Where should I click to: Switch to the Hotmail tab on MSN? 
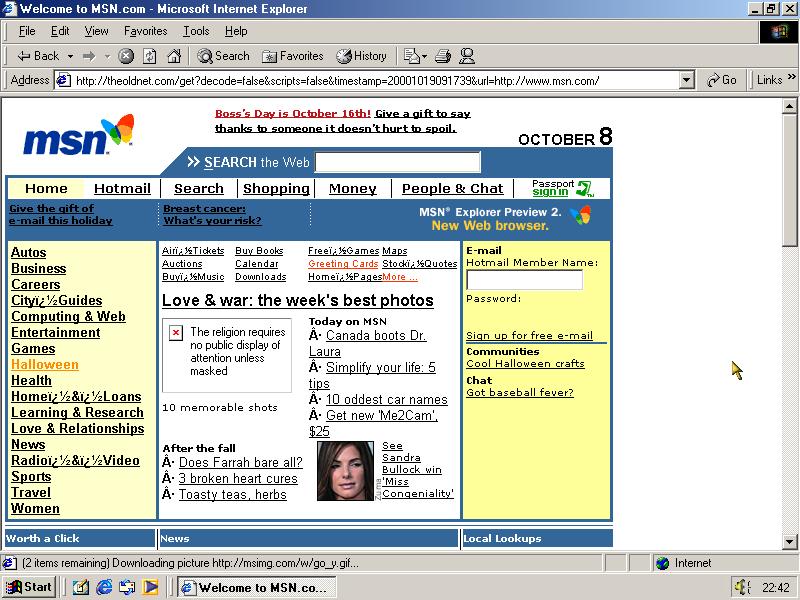[122, 188]
